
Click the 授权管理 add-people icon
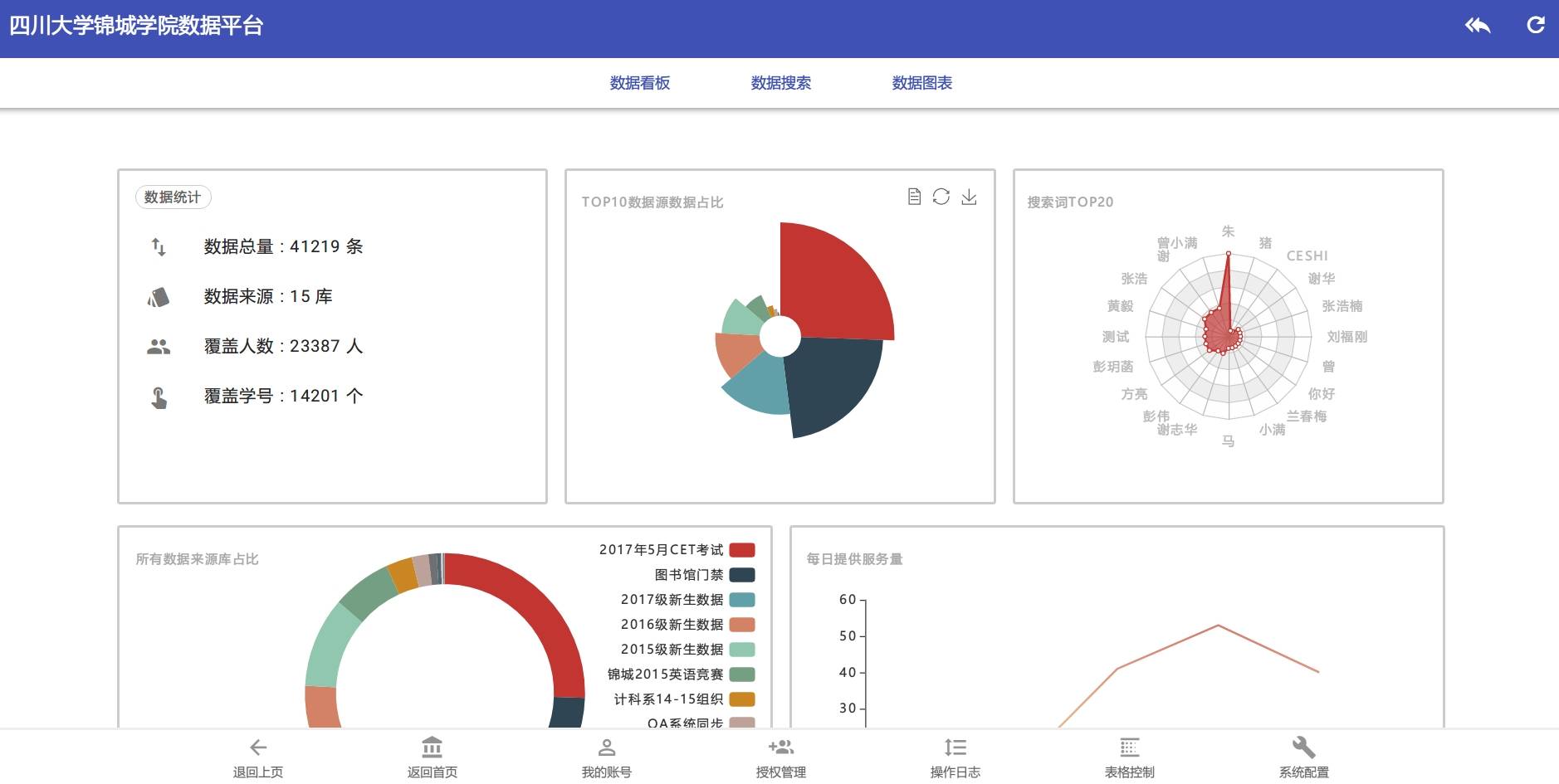(x=781, y=747)
